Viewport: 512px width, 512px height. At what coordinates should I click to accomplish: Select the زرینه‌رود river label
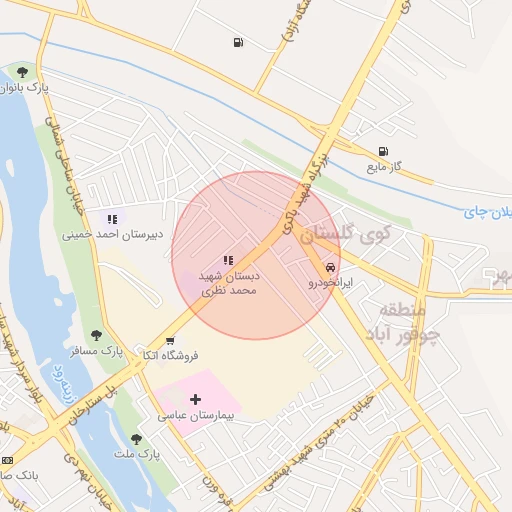(x=64, y=384)
